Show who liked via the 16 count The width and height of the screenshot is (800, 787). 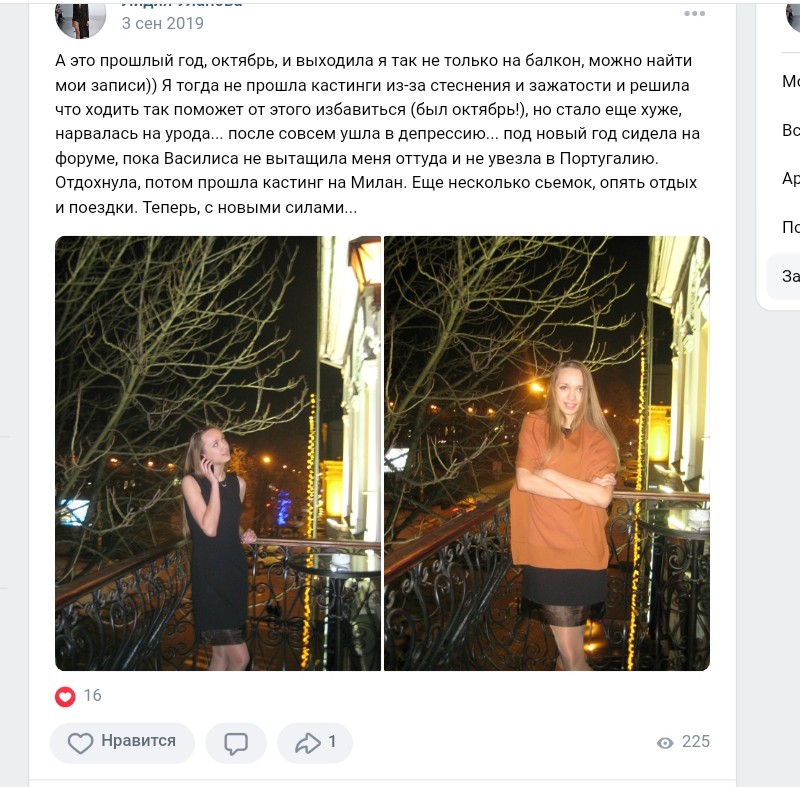pos(92,695)
